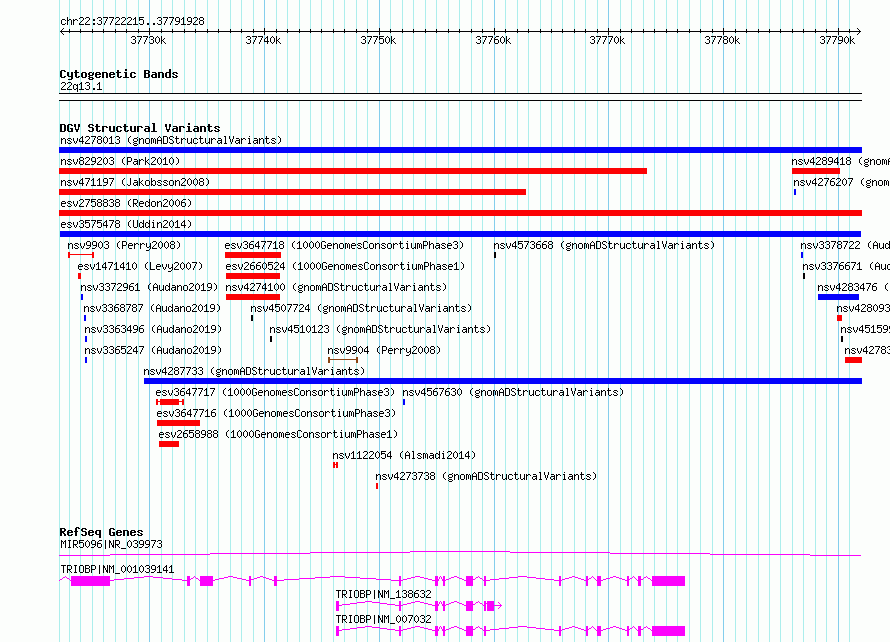Click the nsv4278013 gnomAD blue variant bar
This screenshot has width=890, height=642.
click(x=460, y=150)
